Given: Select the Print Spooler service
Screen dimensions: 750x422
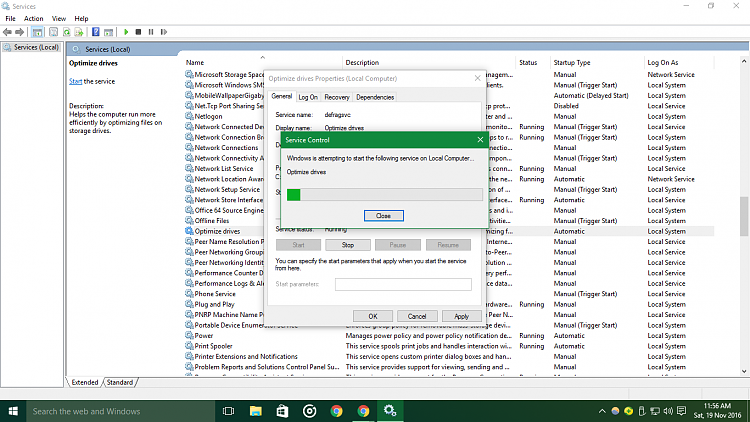Looking at the screenshot, I should (213, 346).
